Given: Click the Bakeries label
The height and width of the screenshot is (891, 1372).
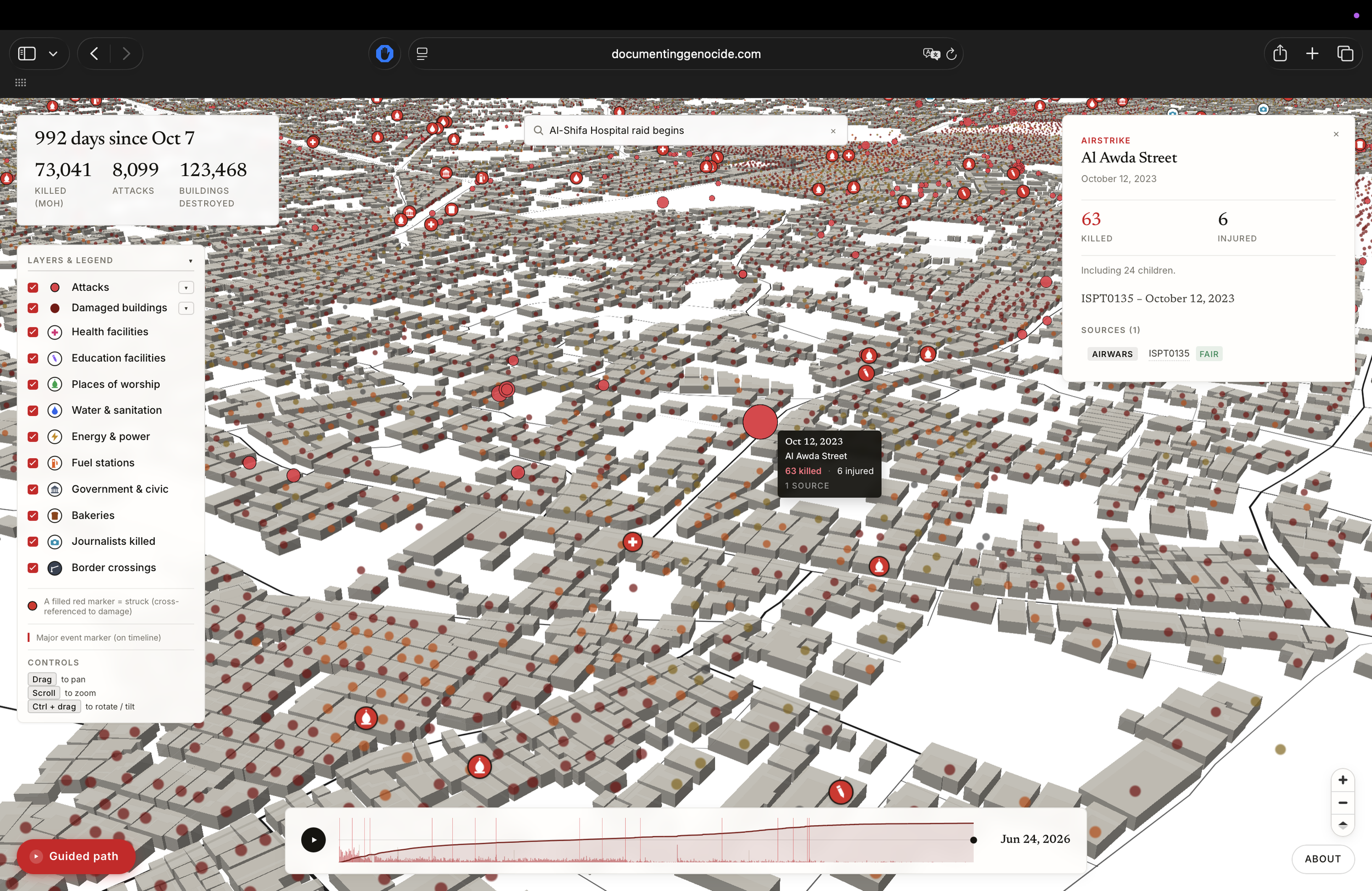Looking at the screenshot, I should tap(93, 515).
